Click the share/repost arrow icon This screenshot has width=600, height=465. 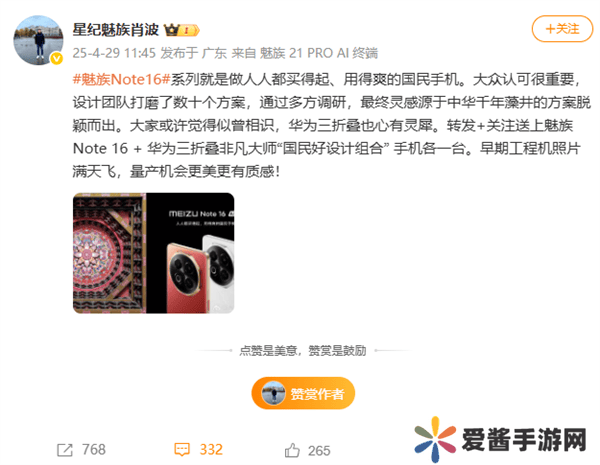65,450
